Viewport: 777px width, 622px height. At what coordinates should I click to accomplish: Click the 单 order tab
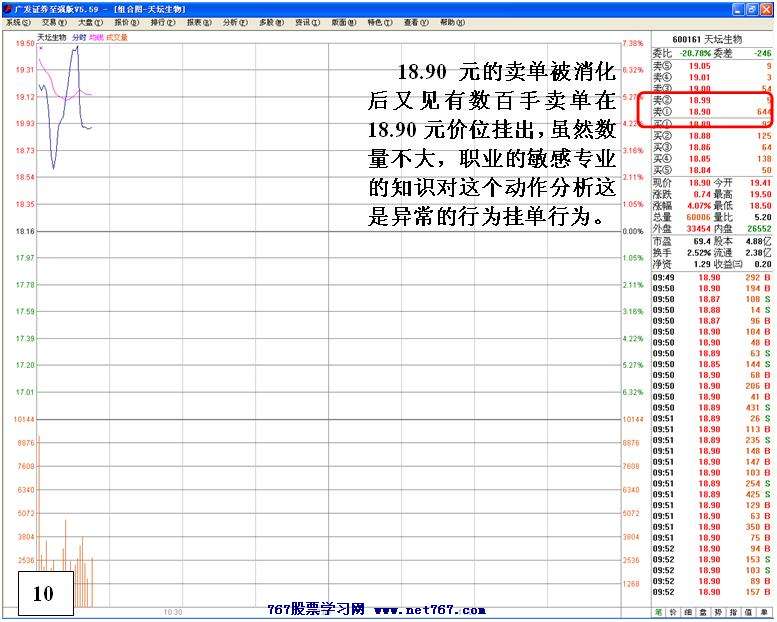[764, 611]
